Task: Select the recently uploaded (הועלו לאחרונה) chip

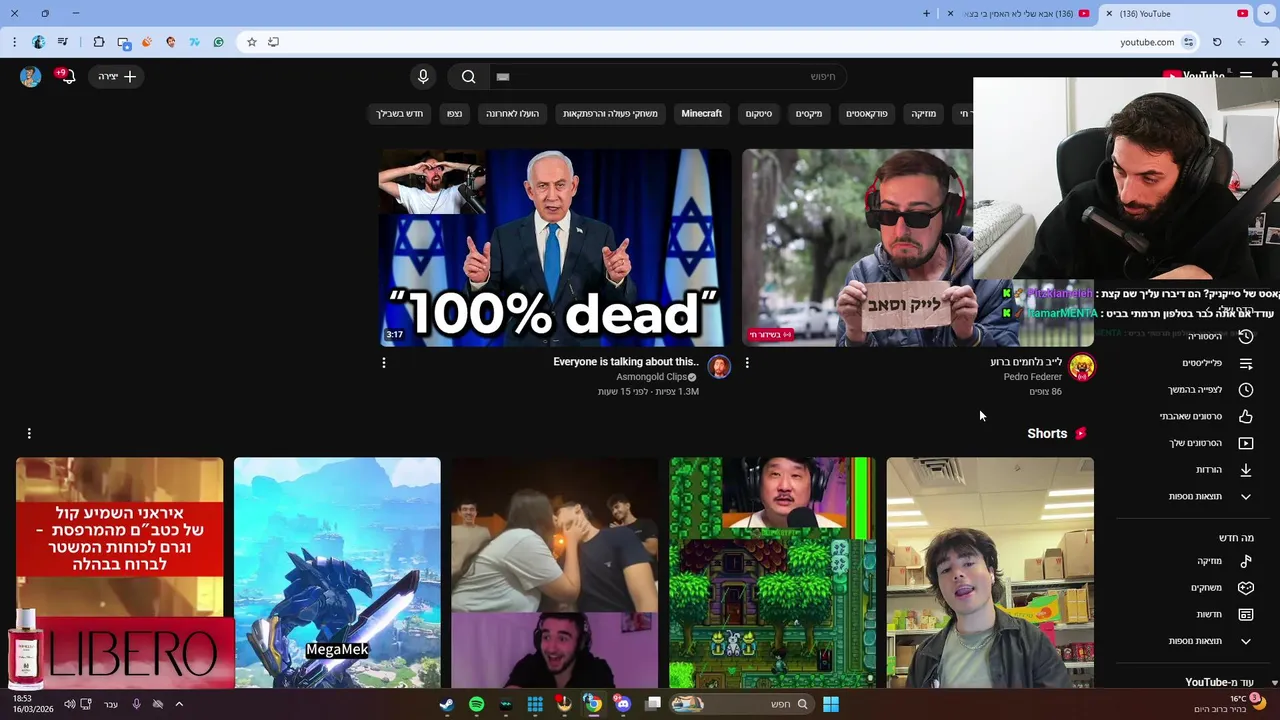Action: [x=512, y=114]
